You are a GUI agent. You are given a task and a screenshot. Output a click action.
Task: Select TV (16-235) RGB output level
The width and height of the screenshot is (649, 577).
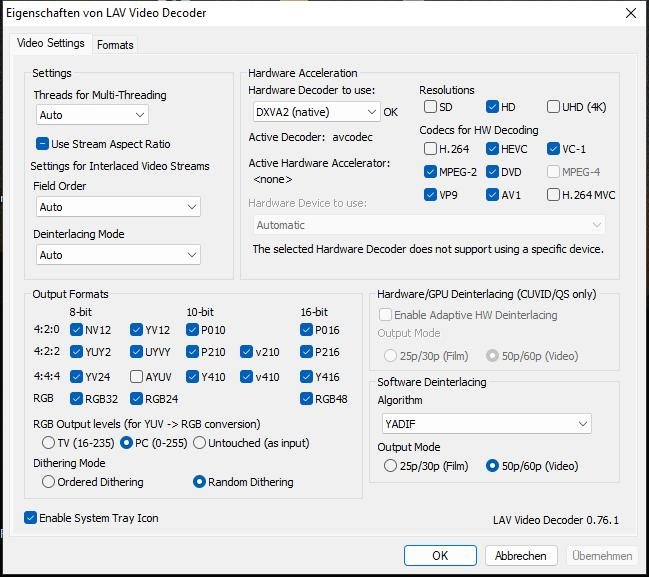tap(48, 443)
